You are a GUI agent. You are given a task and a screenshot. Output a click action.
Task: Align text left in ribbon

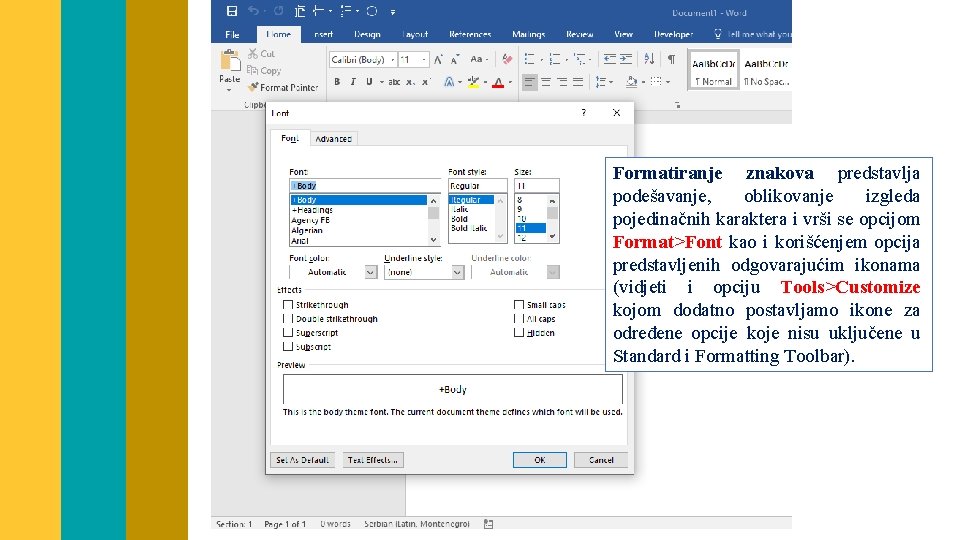click(x=530, y=81)
